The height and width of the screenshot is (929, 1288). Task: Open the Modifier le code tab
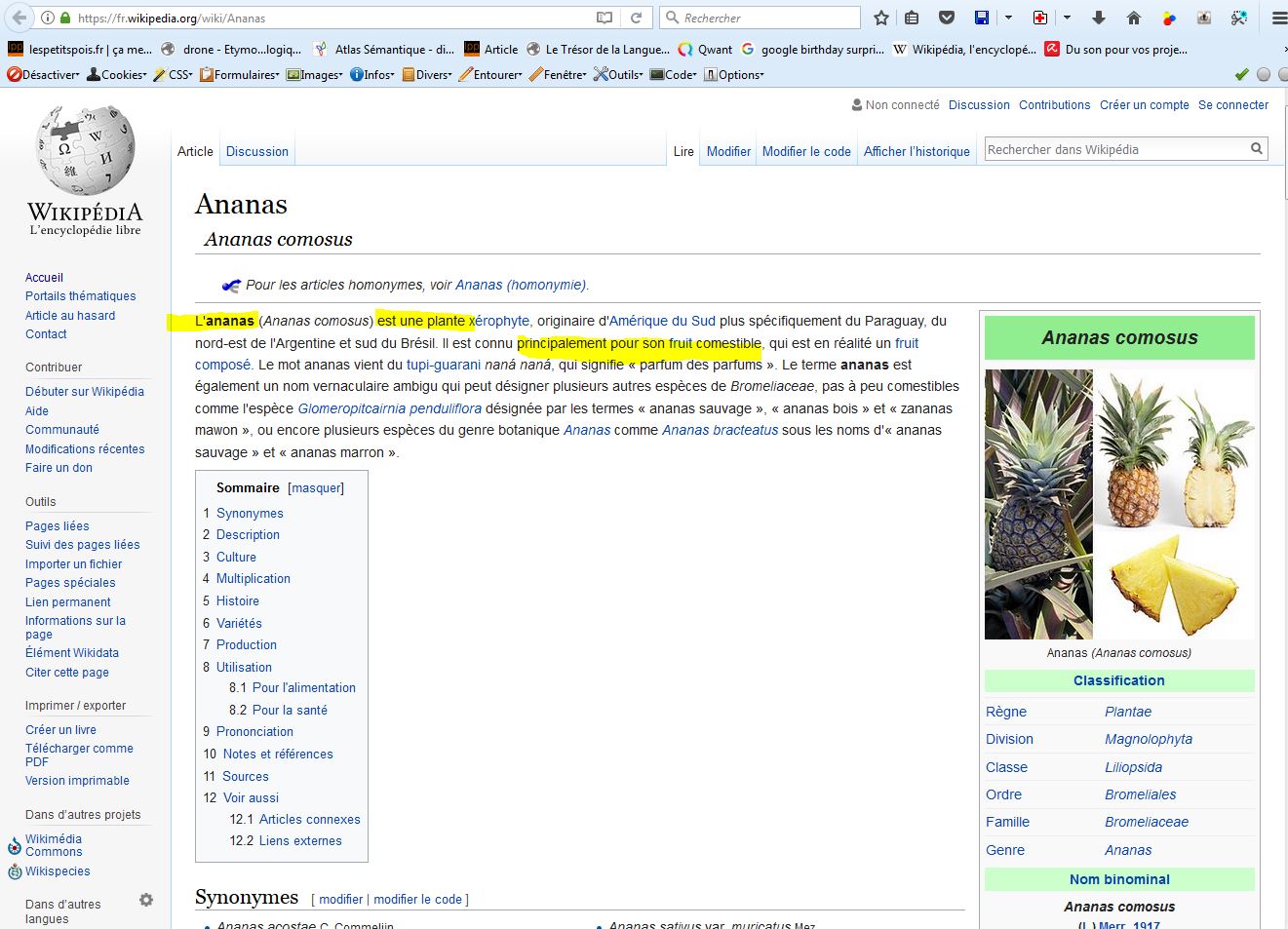pos(806,151)
